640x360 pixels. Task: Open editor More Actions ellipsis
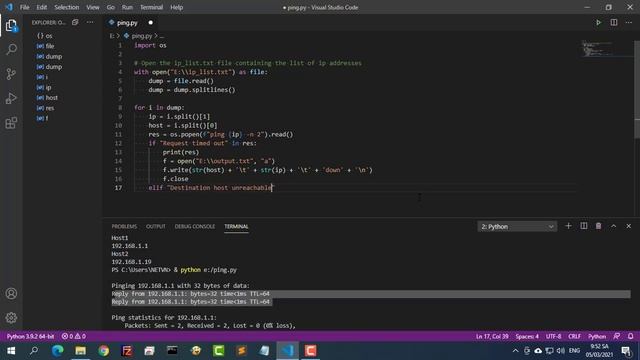[x=629, y=22]
